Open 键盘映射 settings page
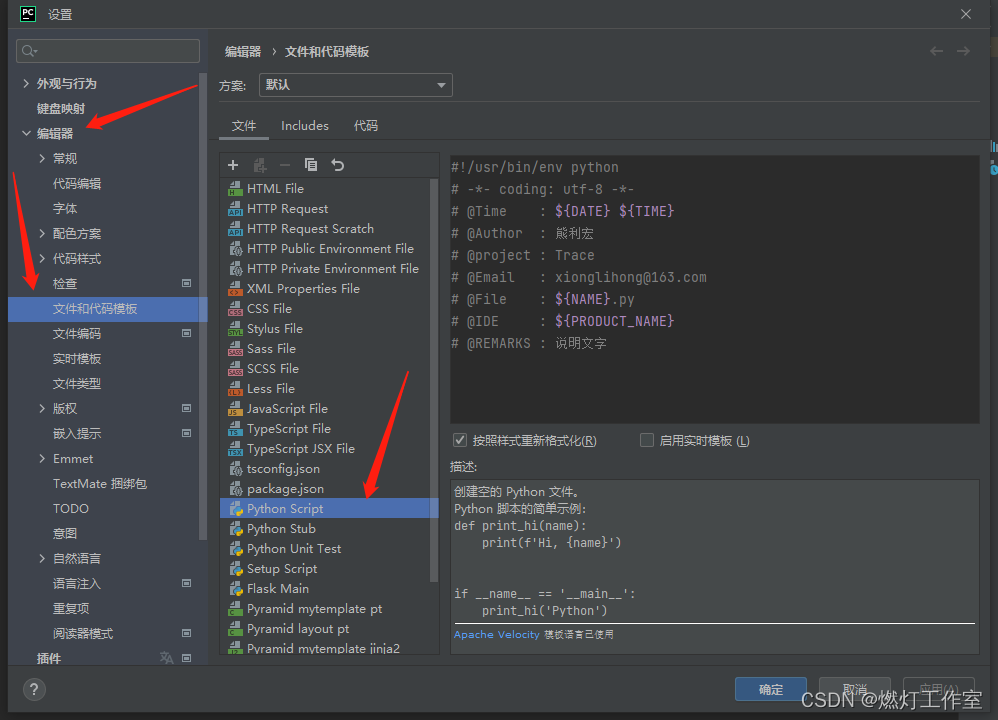Screen dimensions: 998x720 coord(60,109)
